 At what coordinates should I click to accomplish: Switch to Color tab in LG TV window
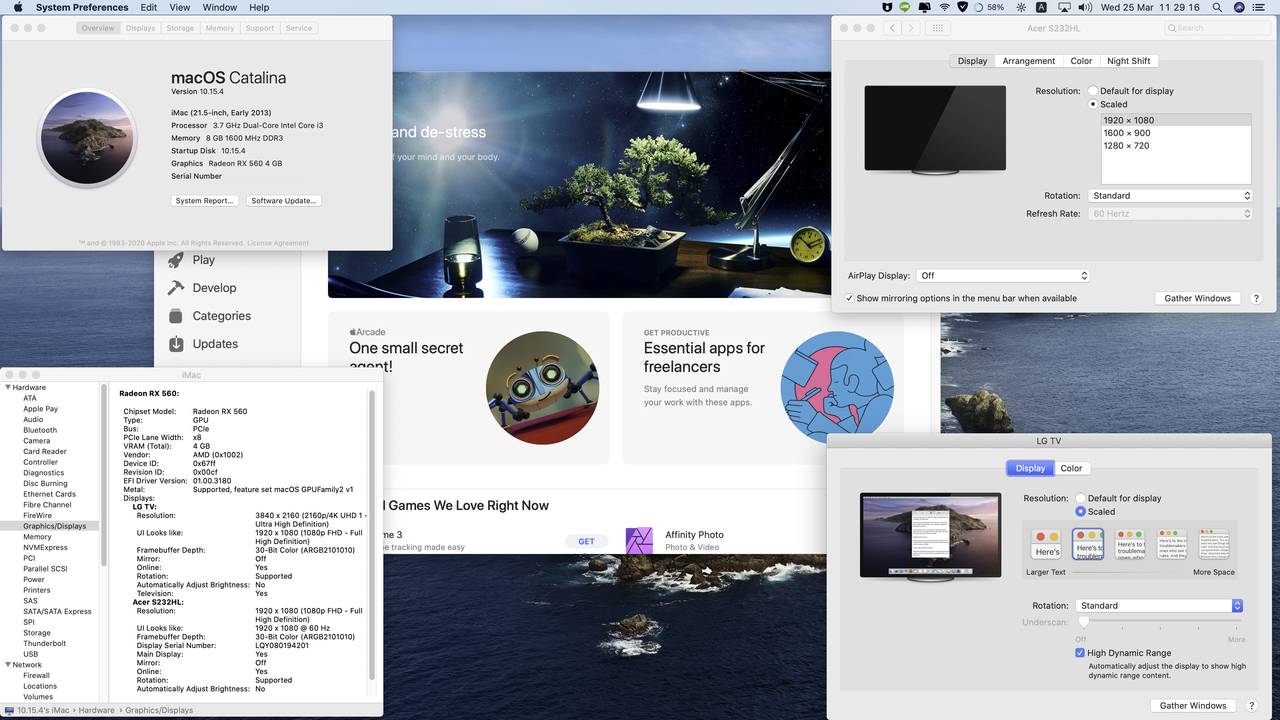1071,468
